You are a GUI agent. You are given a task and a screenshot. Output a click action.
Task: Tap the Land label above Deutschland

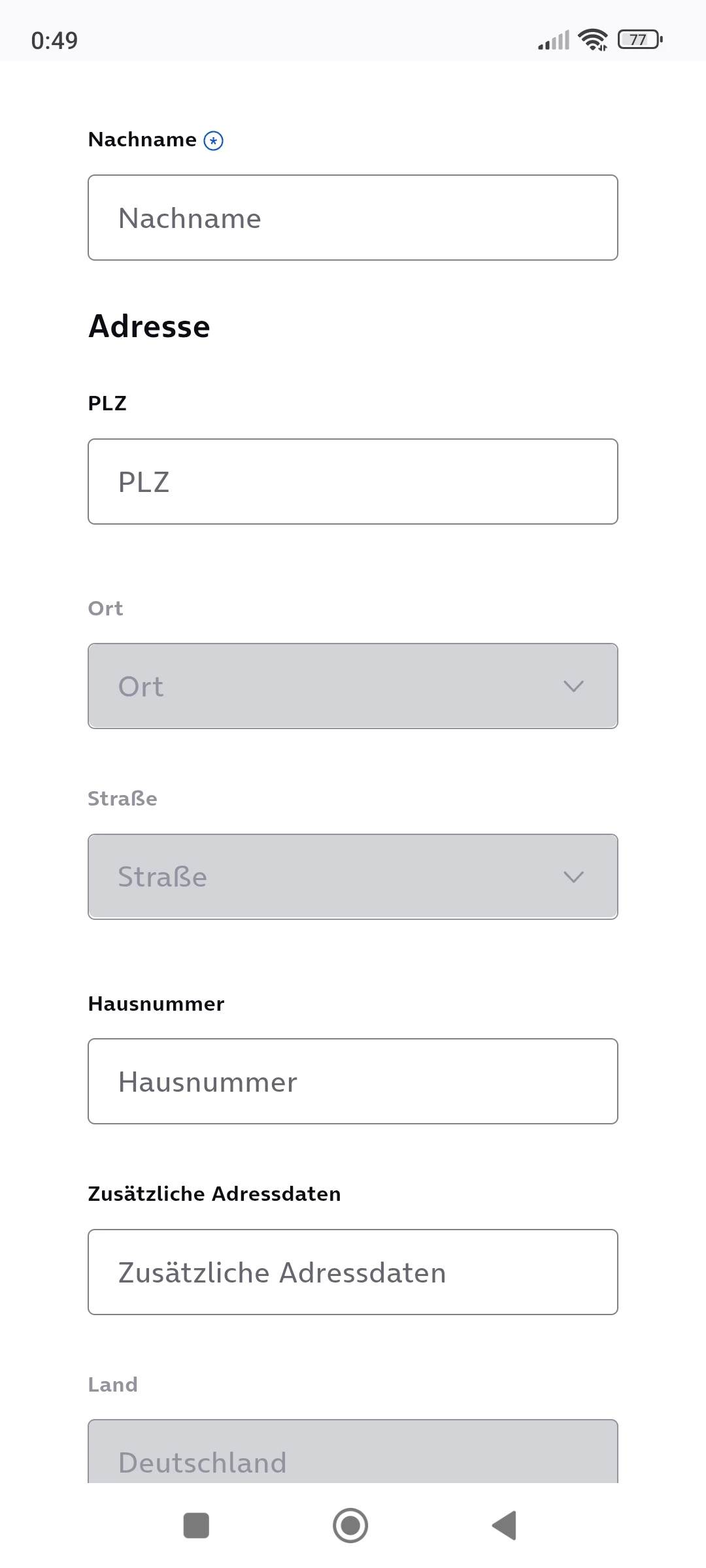click(x=113, y=1384)
